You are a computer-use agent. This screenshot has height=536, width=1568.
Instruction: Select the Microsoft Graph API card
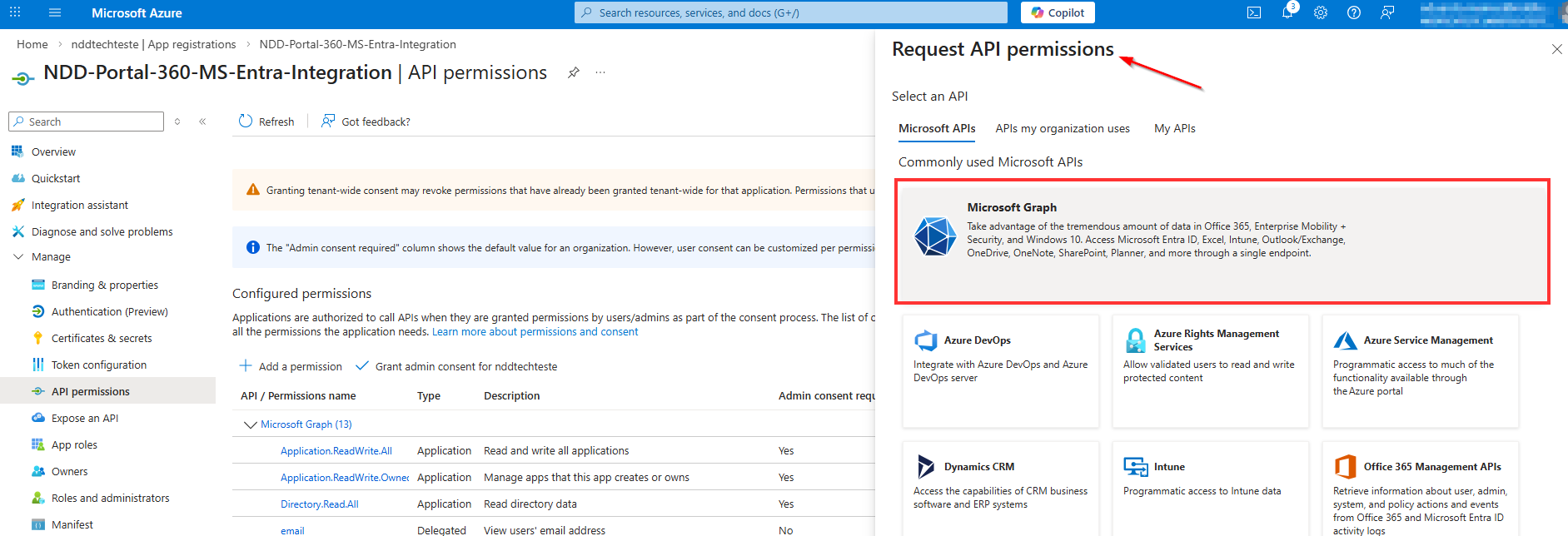[x=1222, y=241]
